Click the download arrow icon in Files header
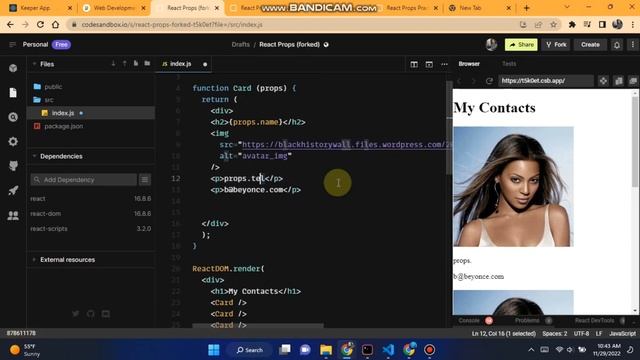 pyautogui.click(x=113, y=64)
